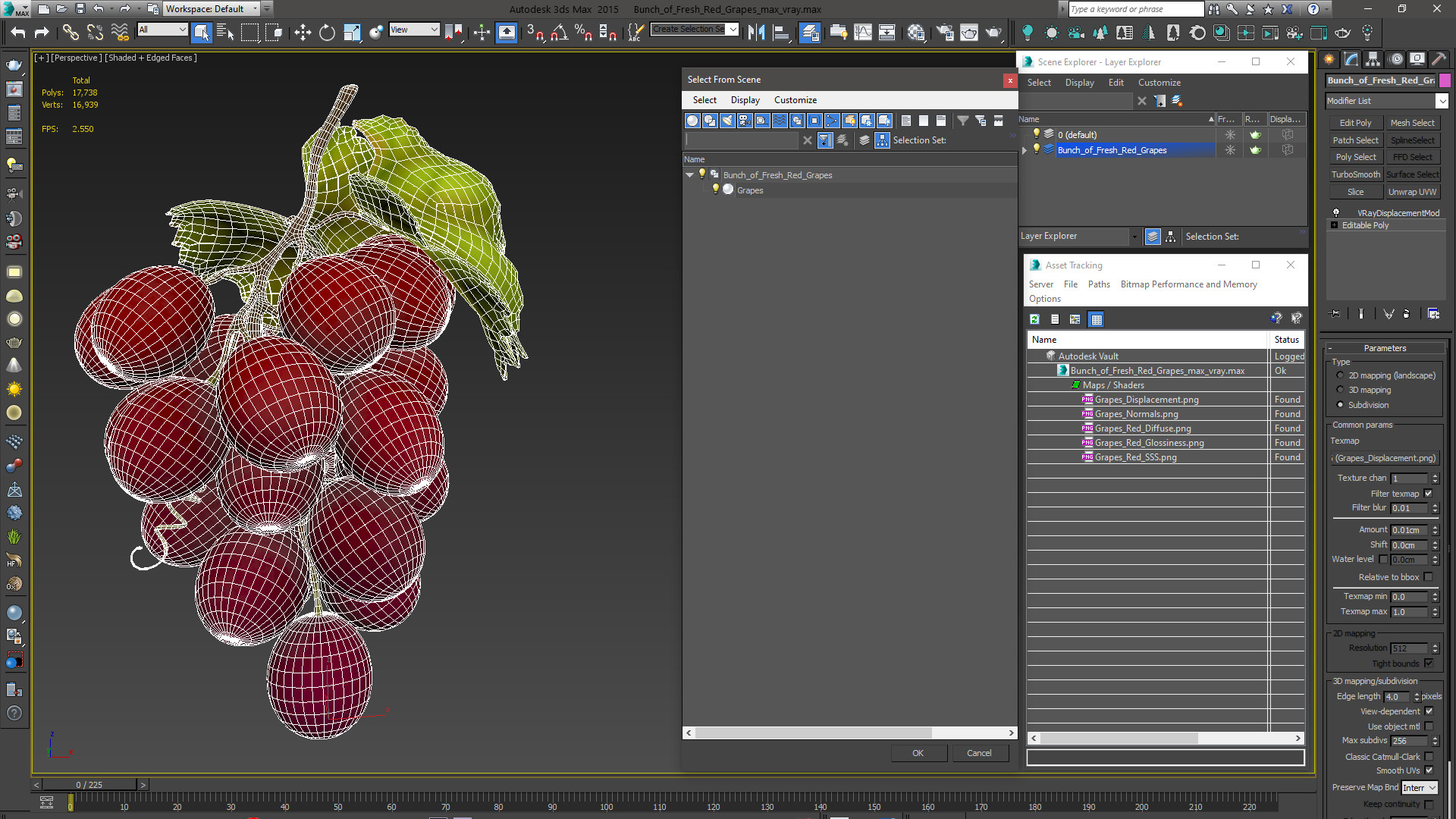The image size is (1456, 819).
Task: Toggle the Filter texmap checkbox
Action: pyautogui.click(x=1428, y=494)
